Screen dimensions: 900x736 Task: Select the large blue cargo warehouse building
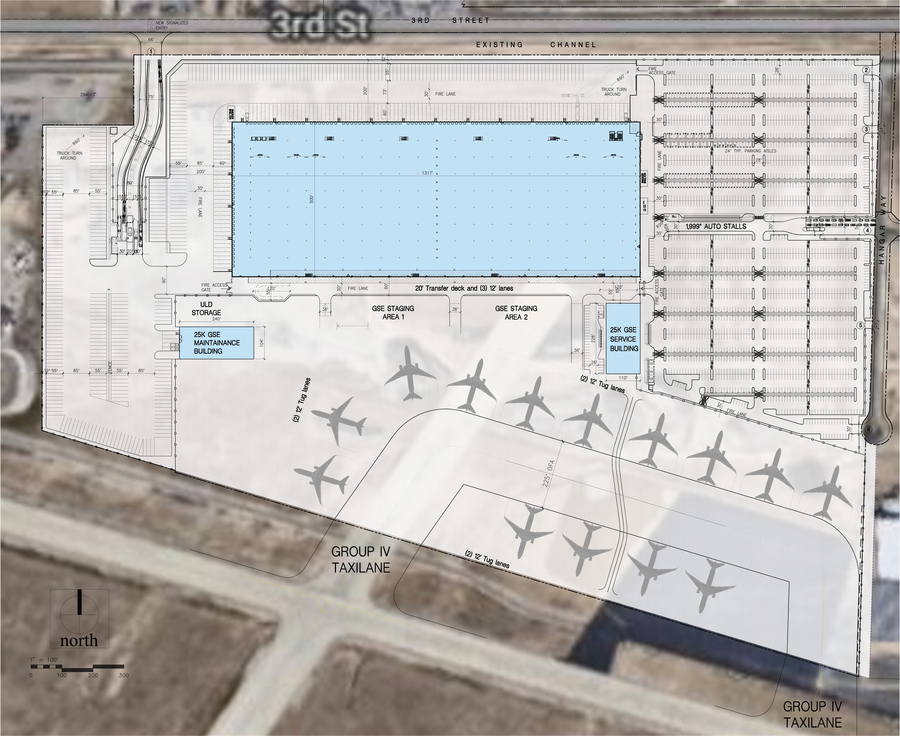436,199
